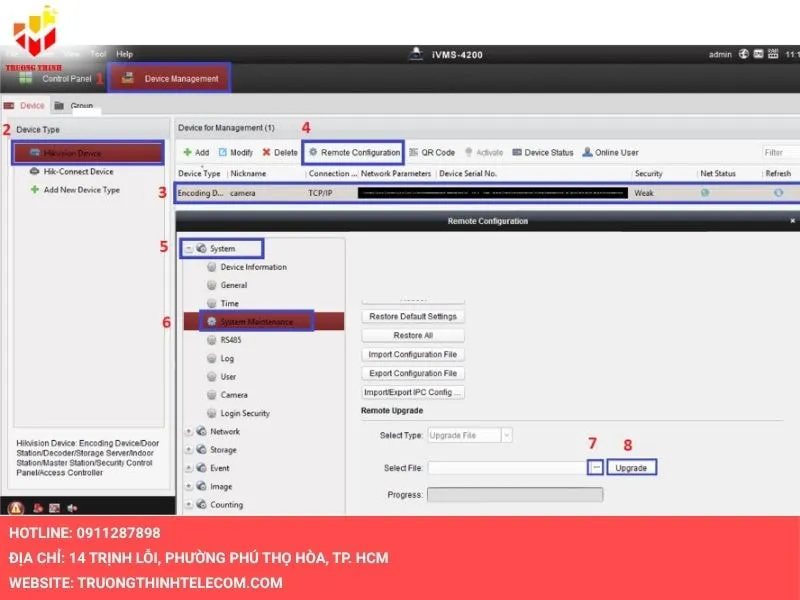This screenshot has height=600, width=800.
Task: Switch to the Device Management tab
Action: [x=170, y=78]
